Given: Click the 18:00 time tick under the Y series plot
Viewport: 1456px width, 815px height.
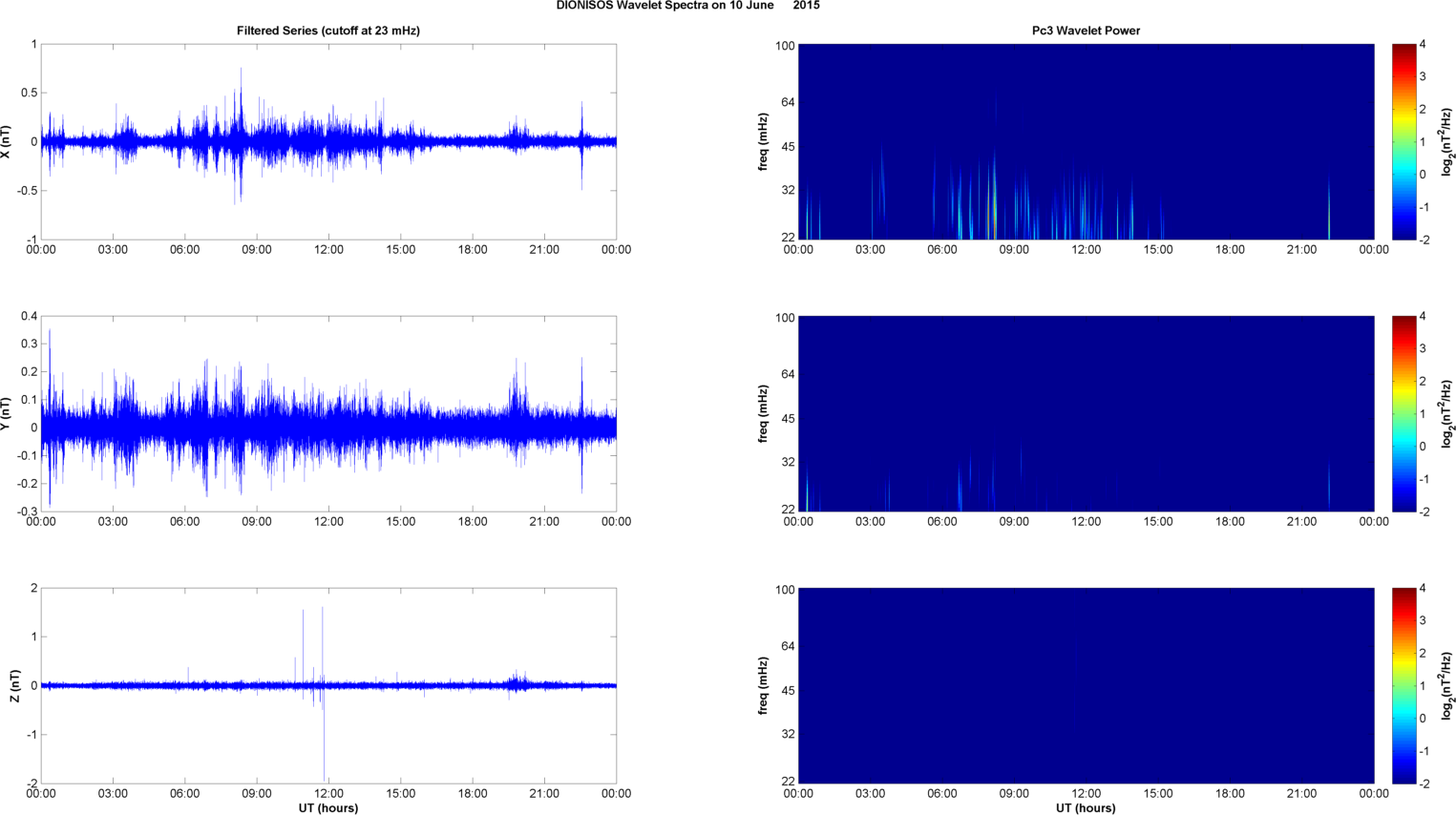Looking at the screenshot, I should [473, 522].
